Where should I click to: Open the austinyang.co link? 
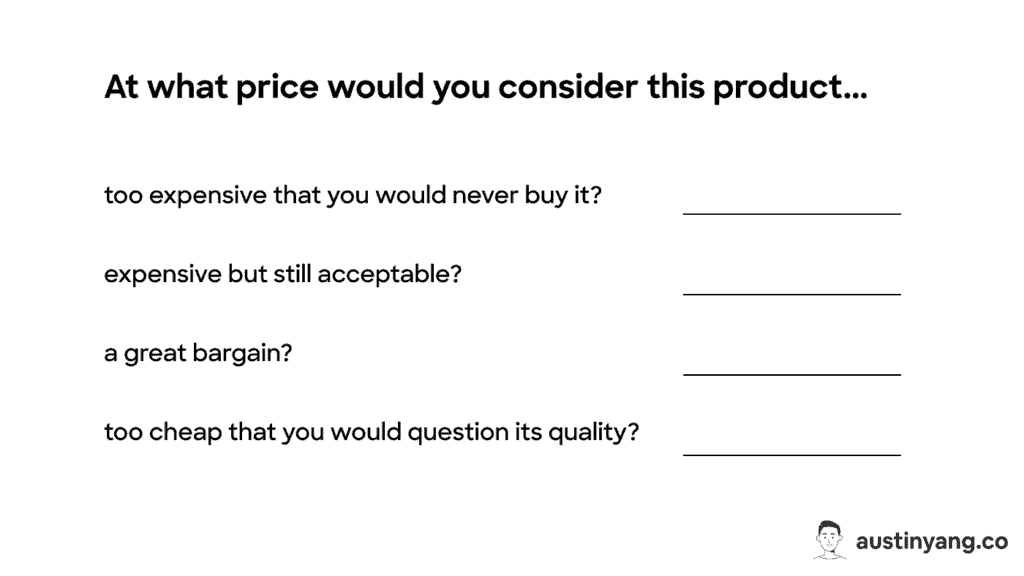[931, 541]
